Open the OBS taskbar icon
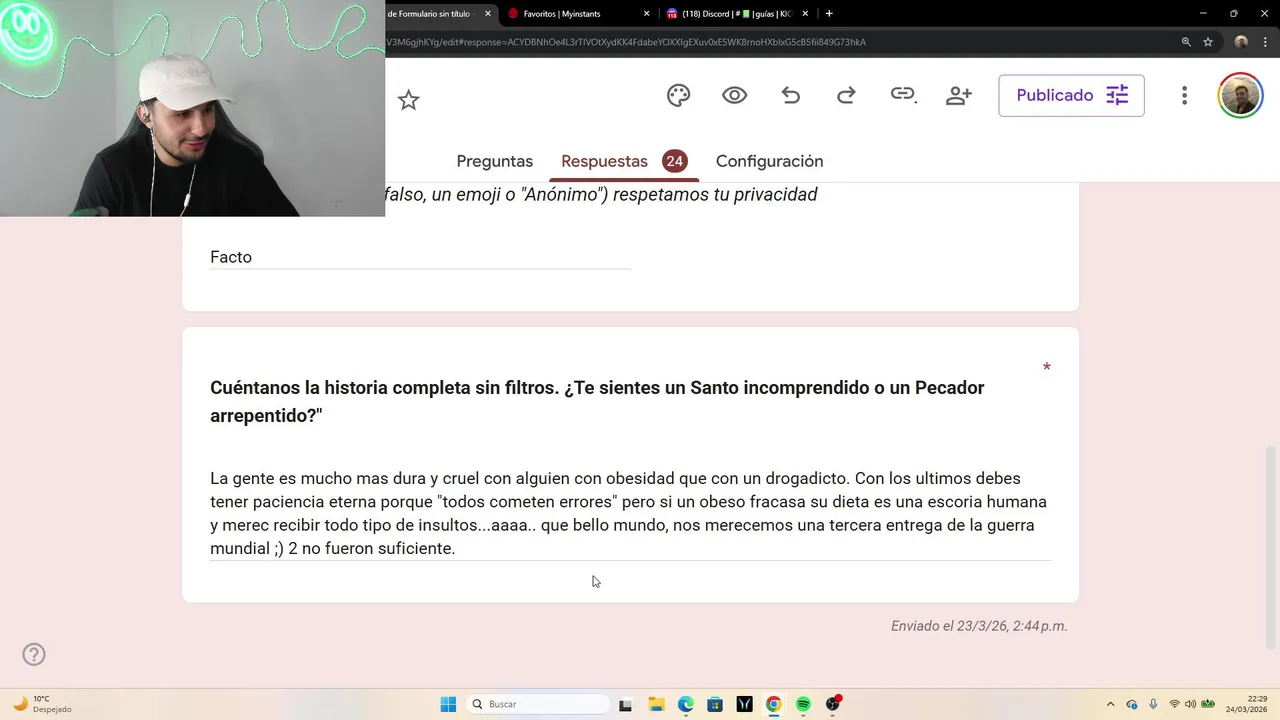The height and width of the screenshot is (720, 1280). tap(833, 704)
